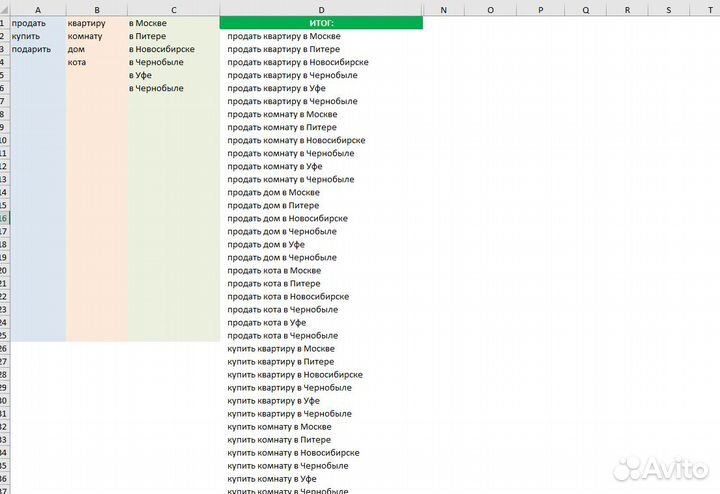Click 'продать кота в Уфе' cell
The width and height of the screenshot is (720, 494).
tap(321, 322)
